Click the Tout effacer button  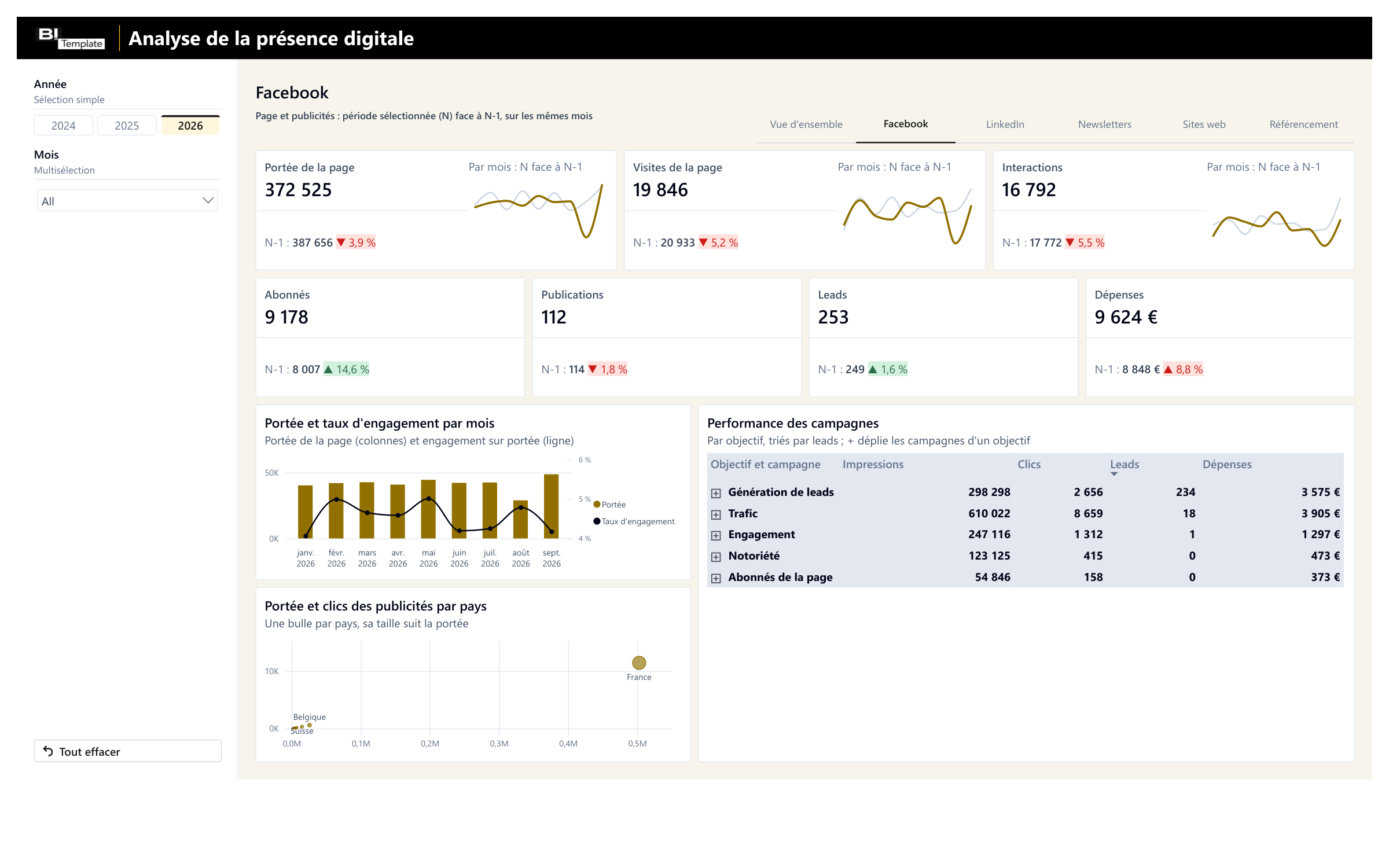point(127,751)
